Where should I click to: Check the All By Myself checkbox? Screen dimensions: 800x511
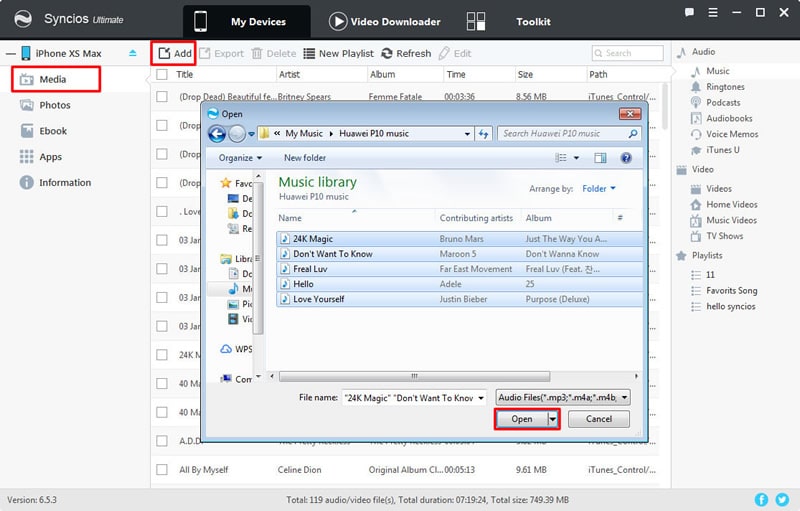coord(162,470)
